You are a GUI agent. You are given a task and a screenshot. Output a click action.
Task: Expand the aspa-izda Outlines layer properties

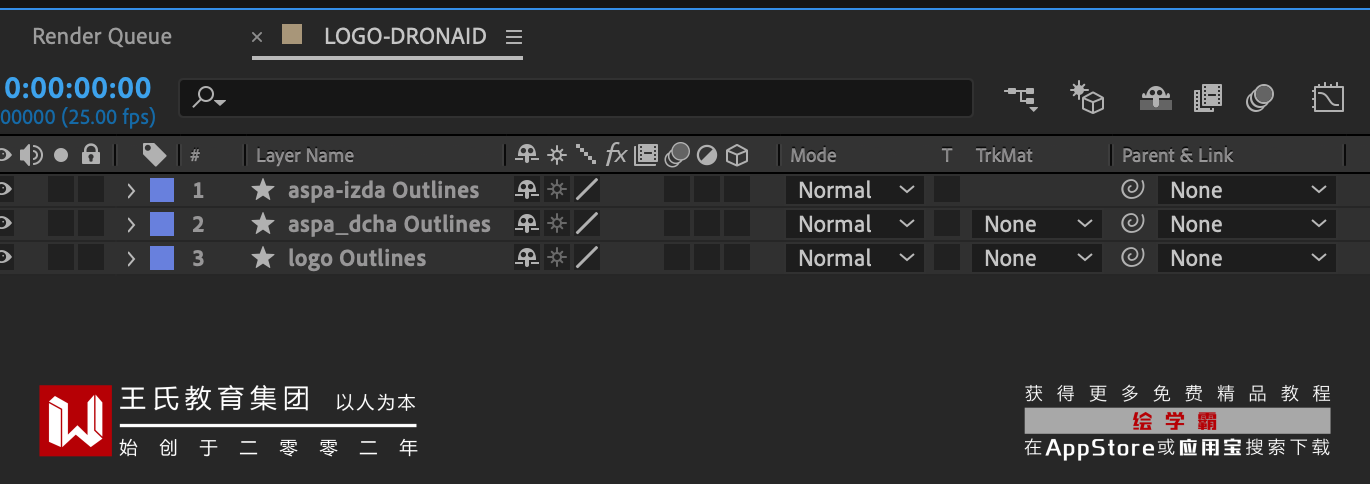(x=131, y=190)
